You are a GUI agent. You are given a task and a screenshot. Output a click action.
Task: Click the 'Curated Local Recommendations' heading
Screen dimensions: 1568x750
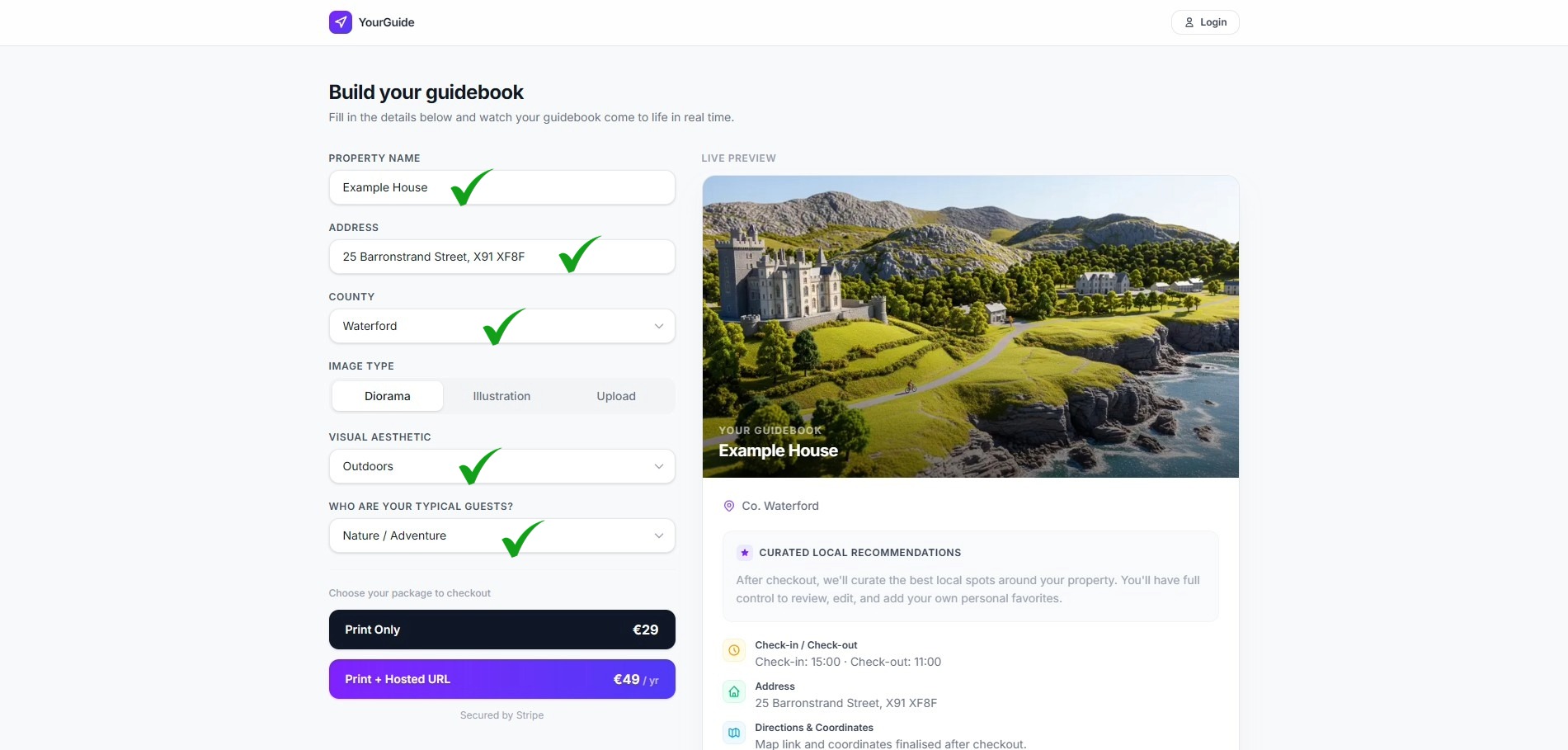[x=859, y=553]
